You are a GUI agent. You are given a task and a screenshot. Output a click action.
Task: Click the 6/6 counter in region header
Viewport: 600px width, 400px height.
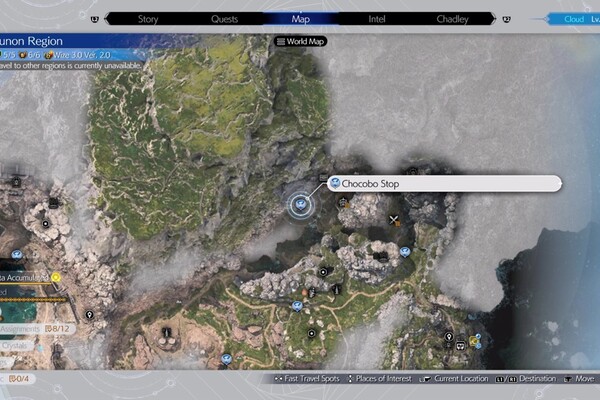30,55
